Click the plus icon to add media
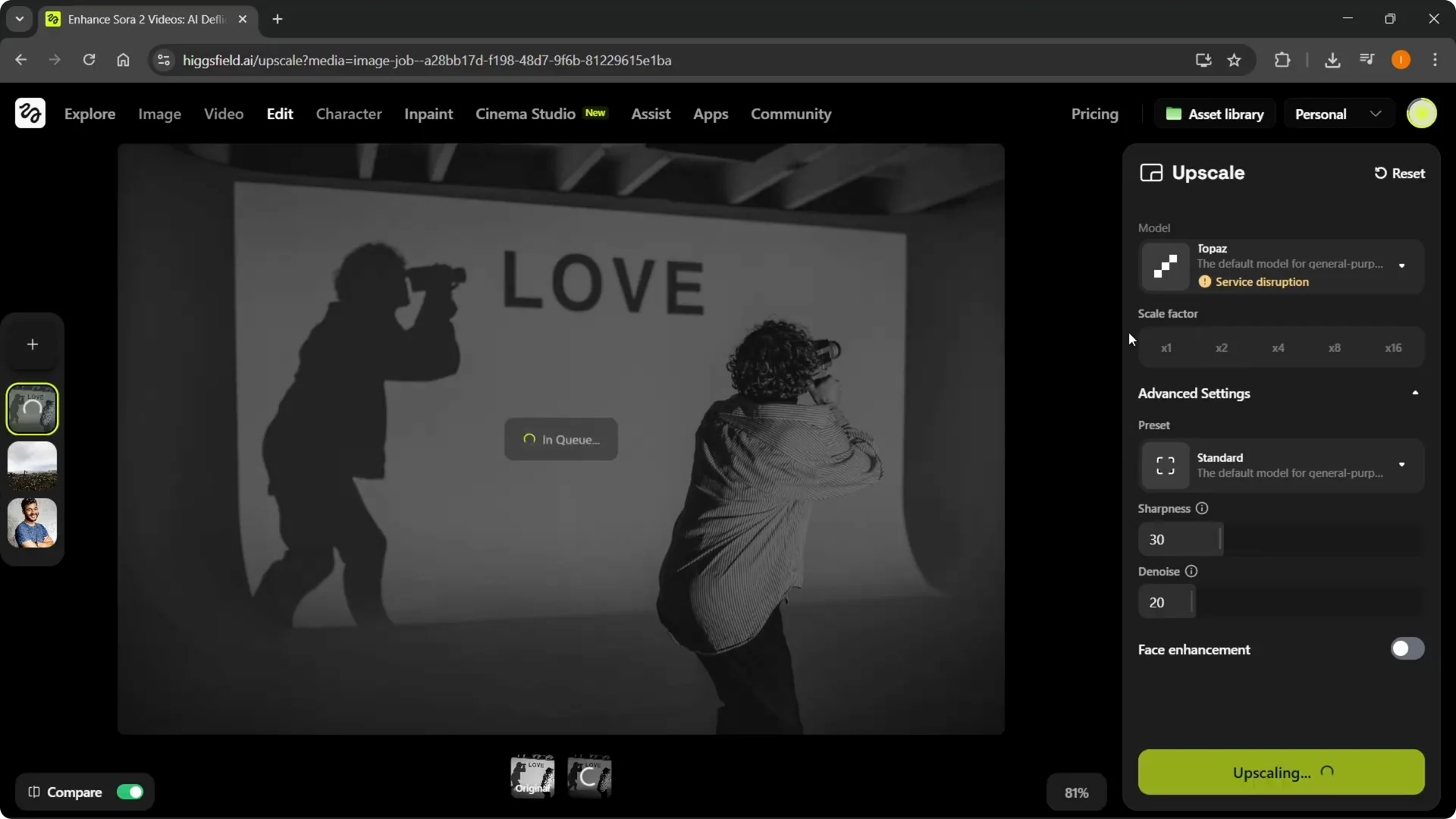The width and height of the screenshot is (1456, 819). (32, 345)
